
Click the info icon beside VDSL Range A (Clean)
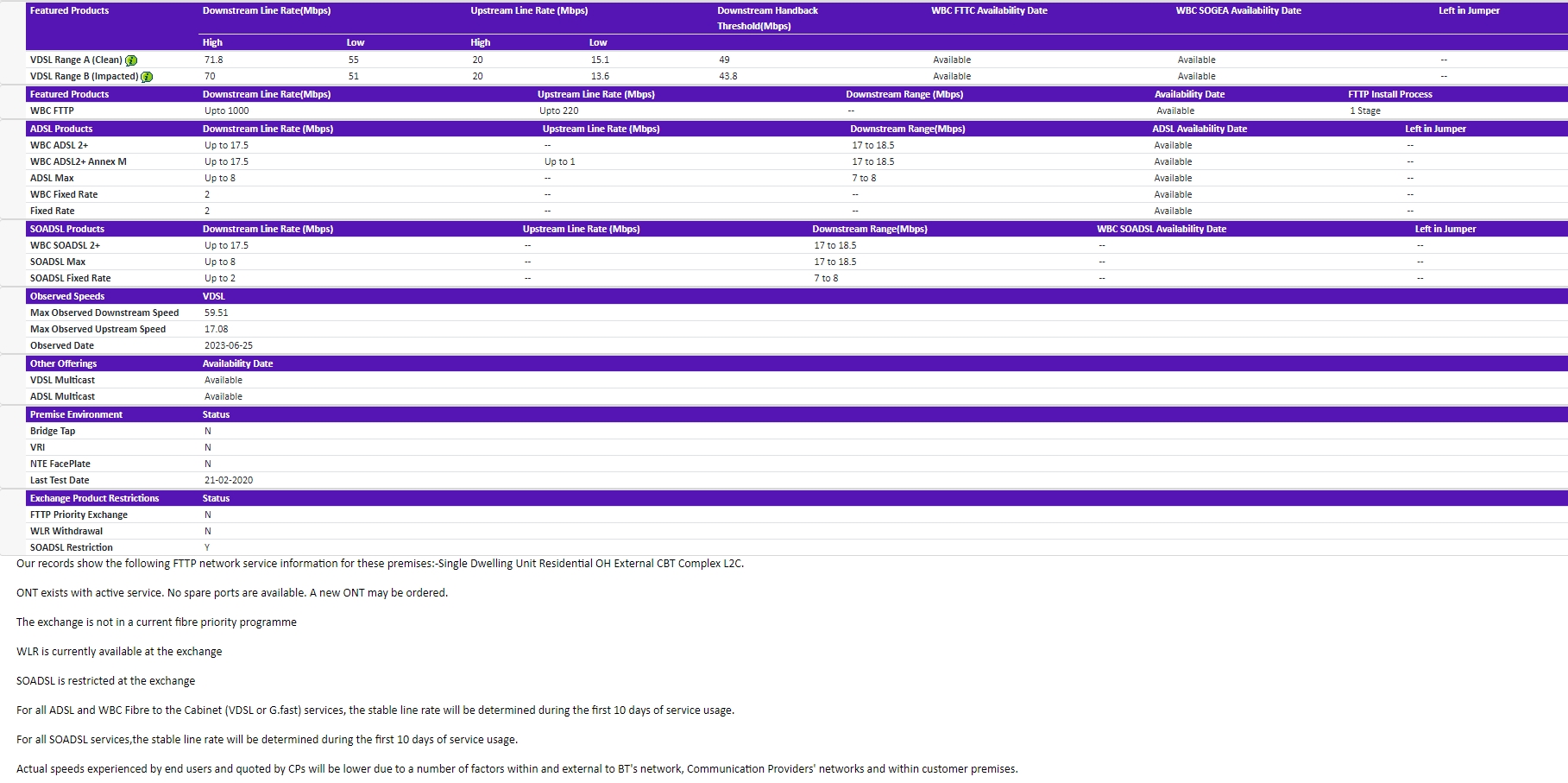click(x=131, y=60)
